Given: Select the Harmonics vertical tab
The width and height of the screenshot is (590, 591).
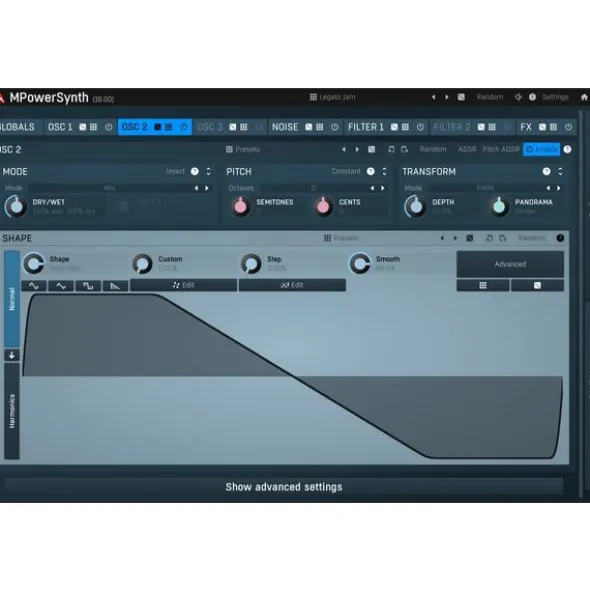Looking at the screenshot, I should [x=12, y=411].
